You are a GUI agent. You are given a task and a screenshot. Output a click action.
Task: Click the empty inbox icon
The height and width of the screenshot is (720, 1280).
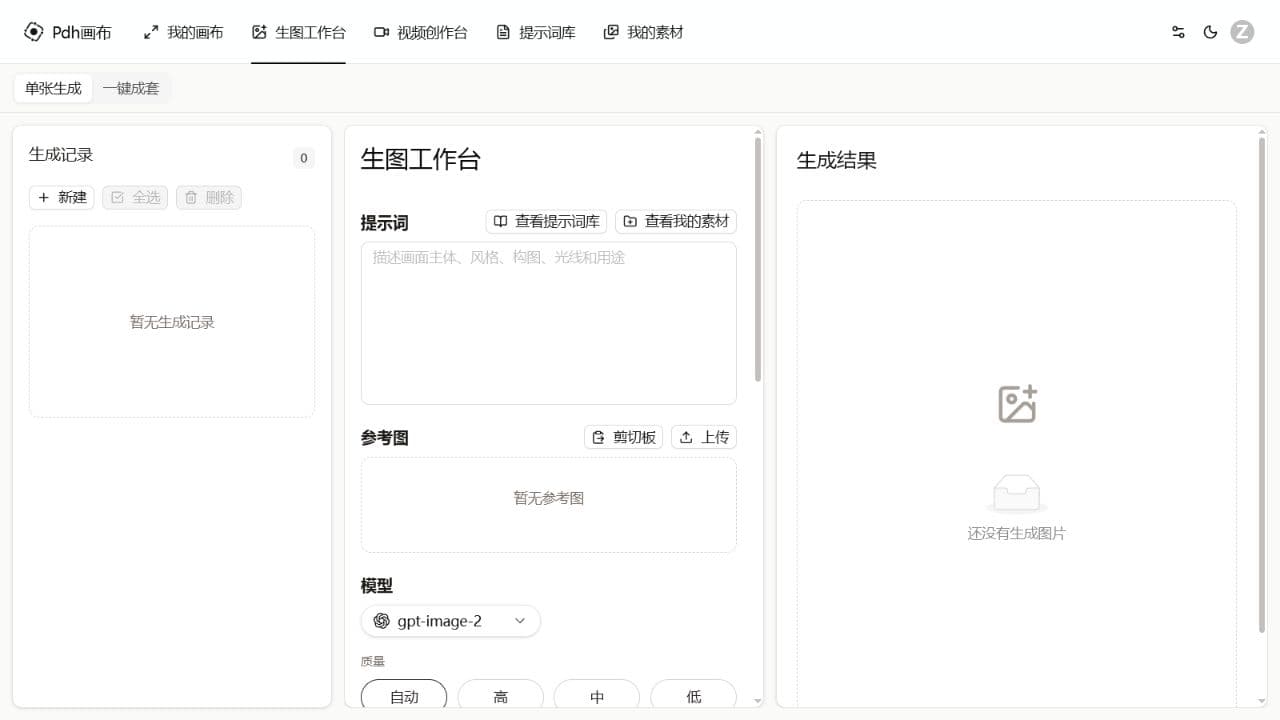1017,493
